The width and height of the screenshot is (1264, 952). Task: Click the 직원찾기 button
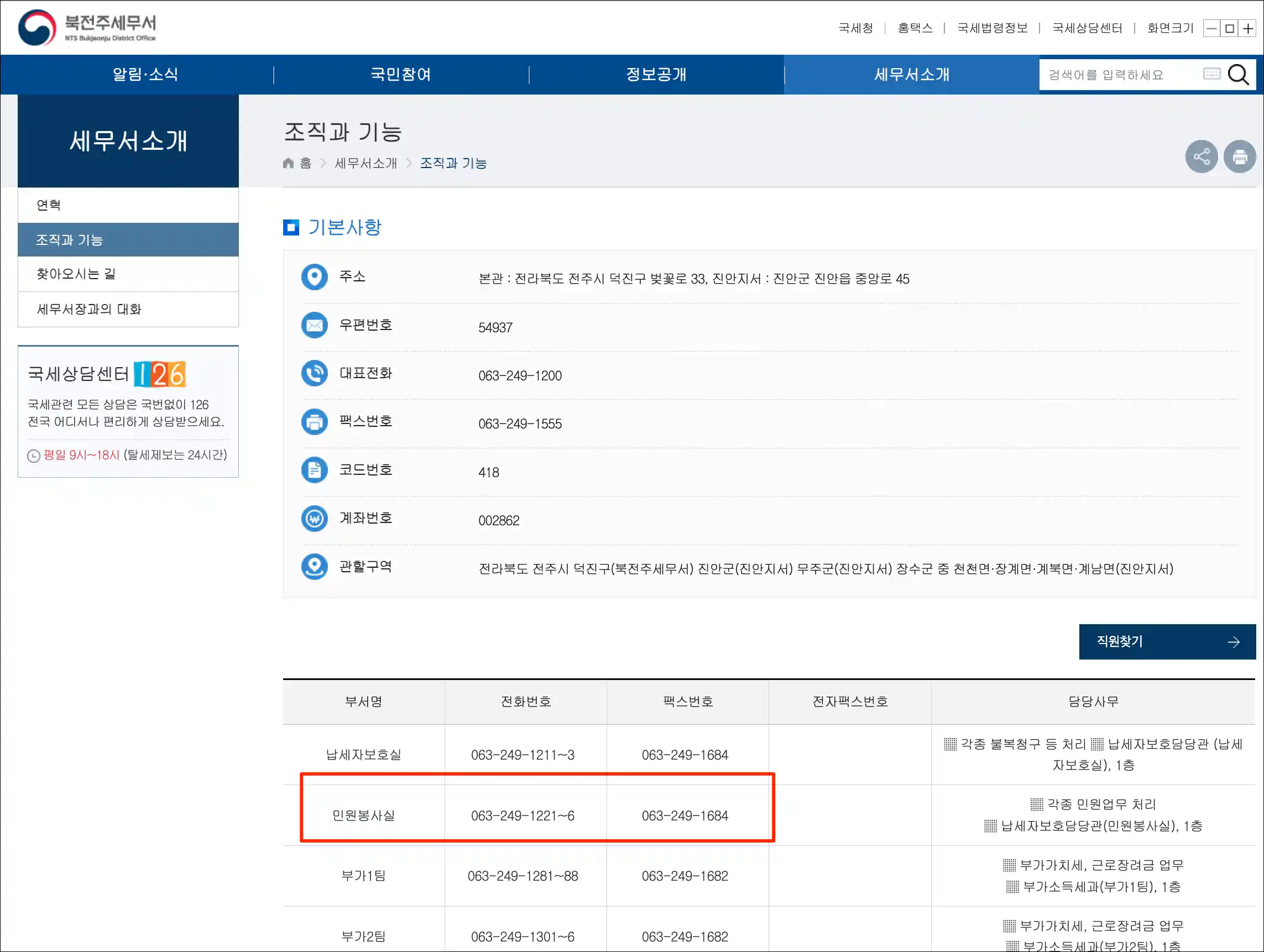[x=1167, y=642]
